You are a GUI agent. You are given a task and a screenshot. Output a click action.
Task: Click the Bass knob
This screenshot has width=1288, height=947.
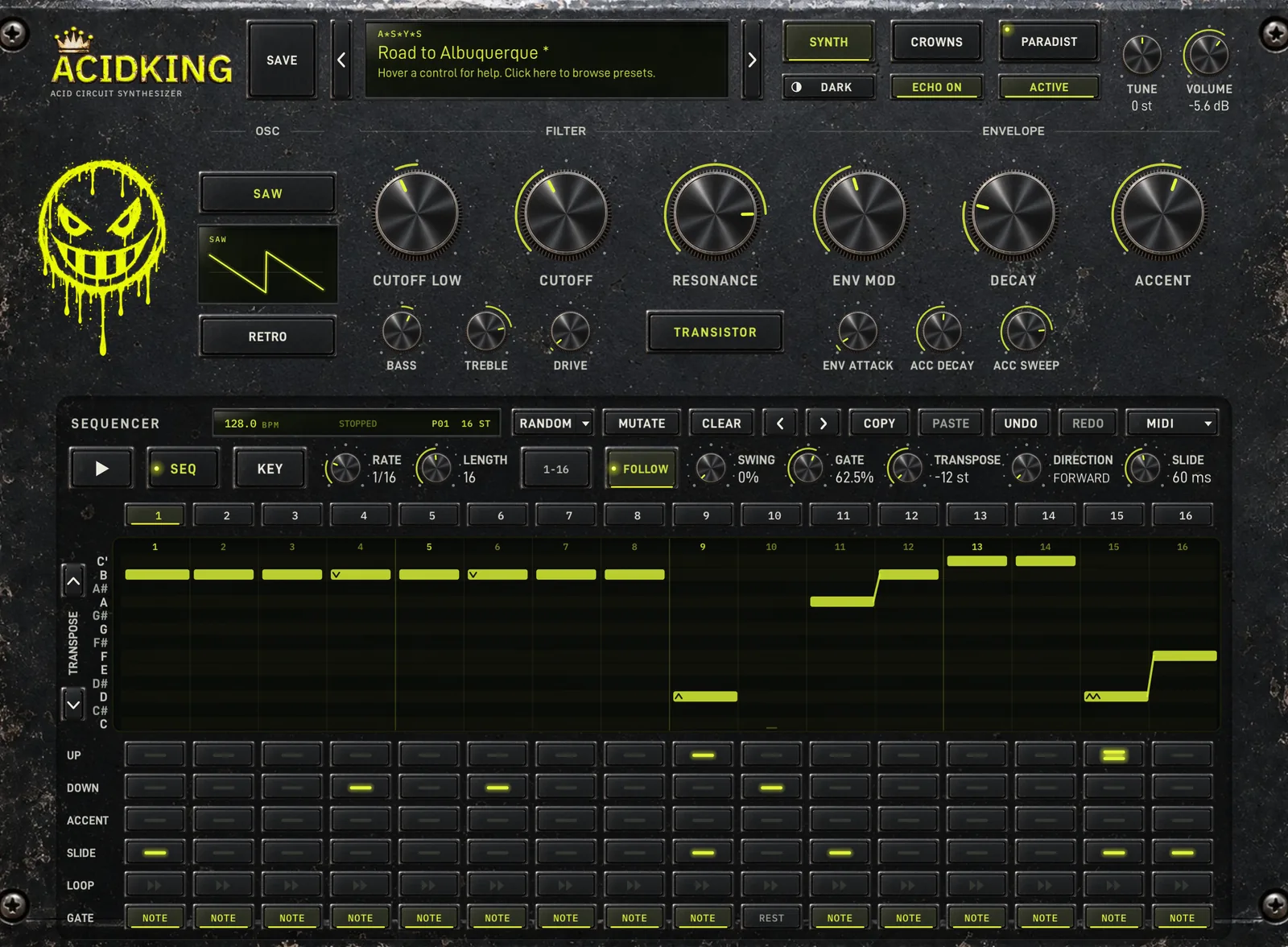(x=401, y=331)
